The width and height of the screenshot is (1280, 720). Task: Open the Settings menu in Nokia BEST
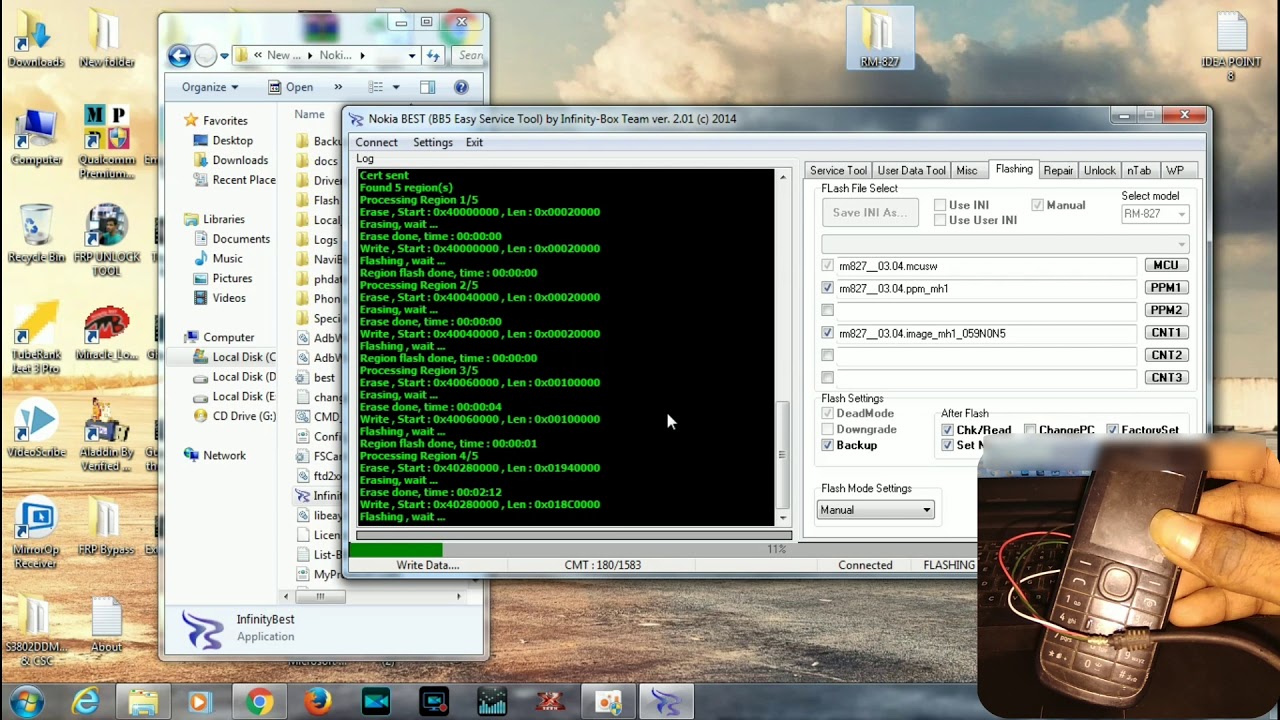coord(433,142)
